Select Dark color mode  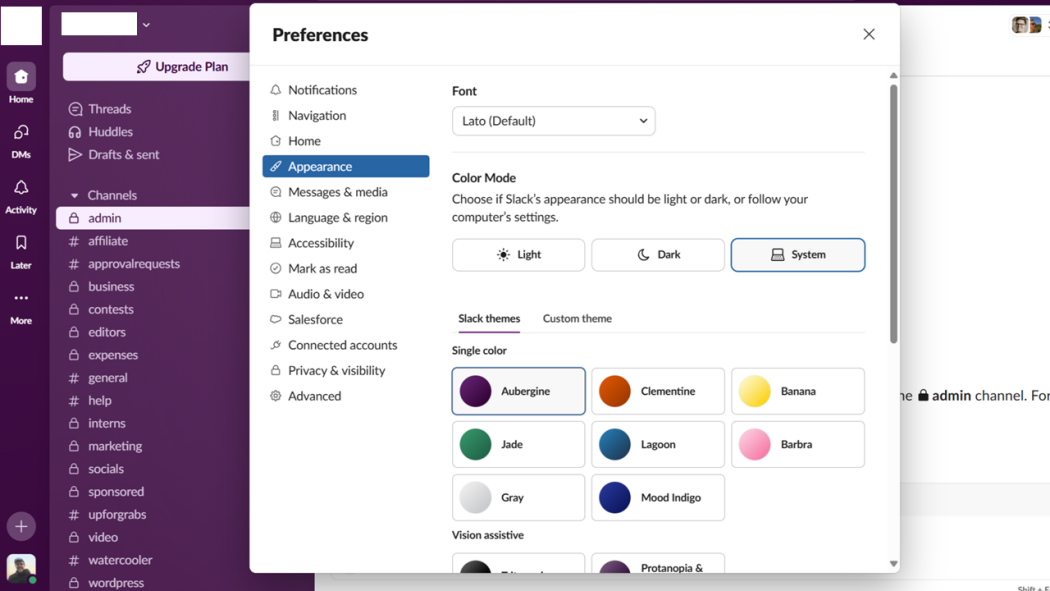[x=657, y=255]
